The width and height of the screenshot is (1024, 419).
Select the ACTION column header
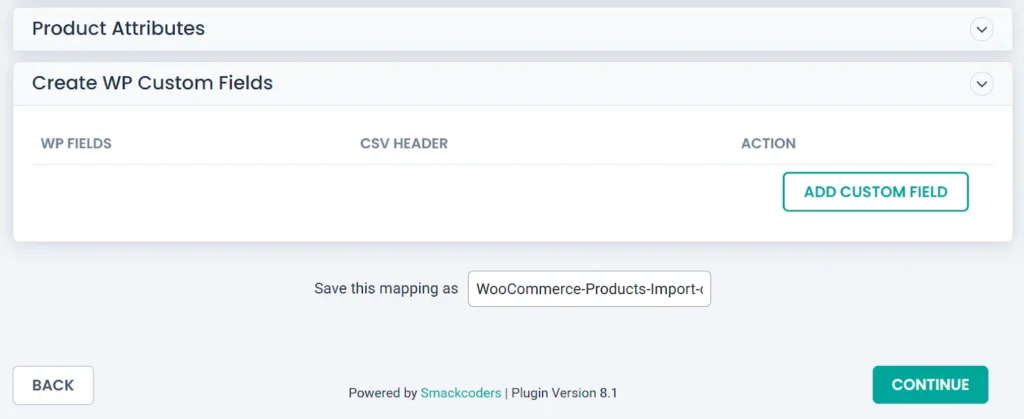768,143
